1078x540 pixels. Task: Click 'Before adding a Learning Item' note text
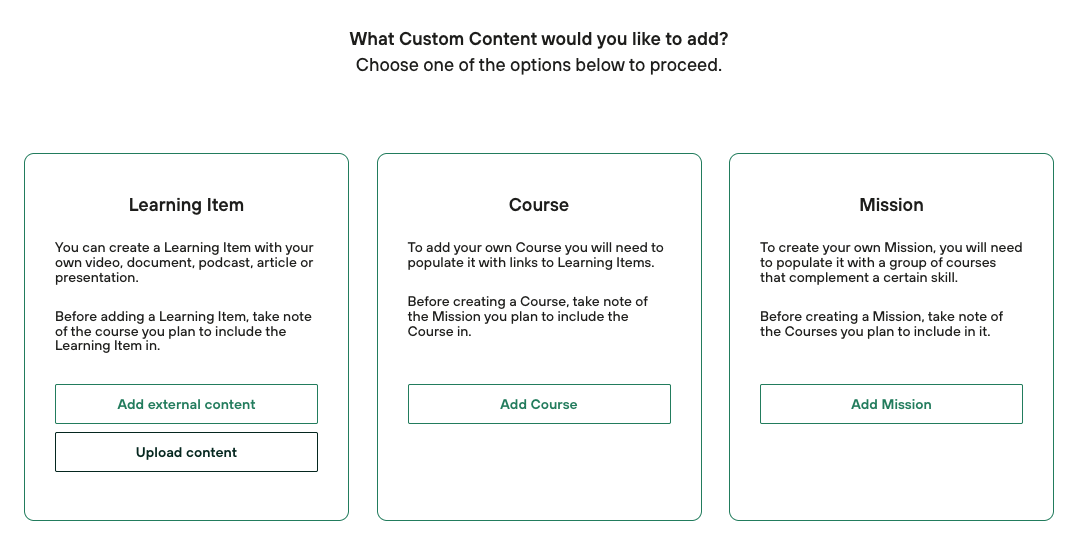184,331
